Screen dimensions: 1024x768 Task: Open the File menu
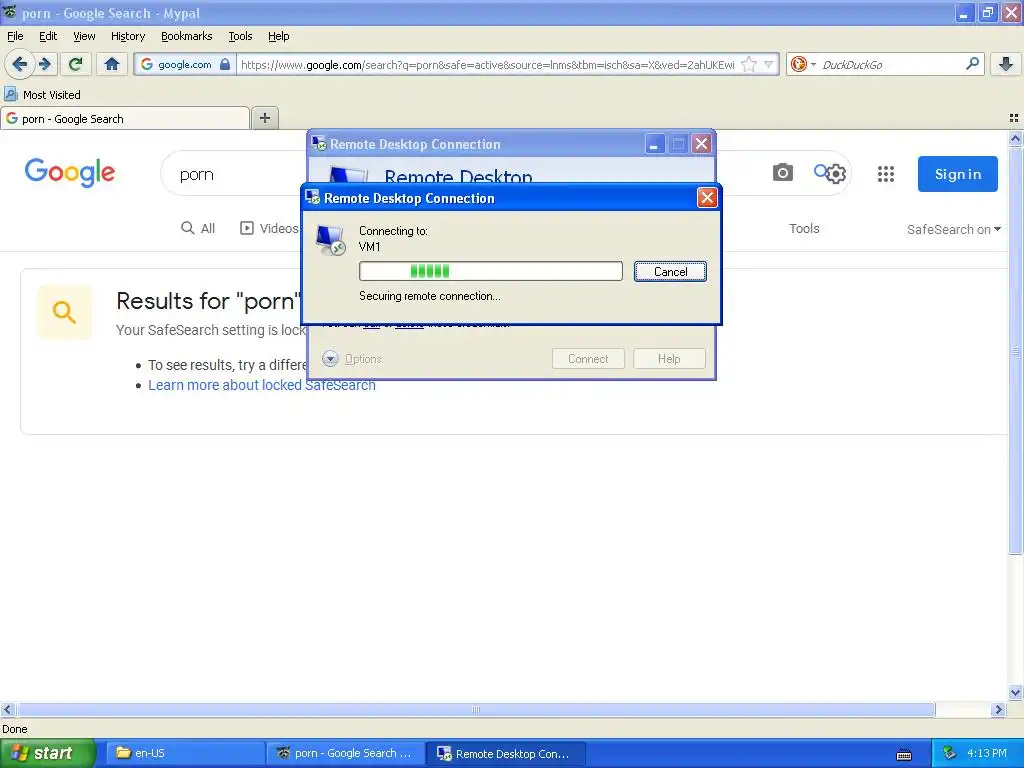pos(15,36)
